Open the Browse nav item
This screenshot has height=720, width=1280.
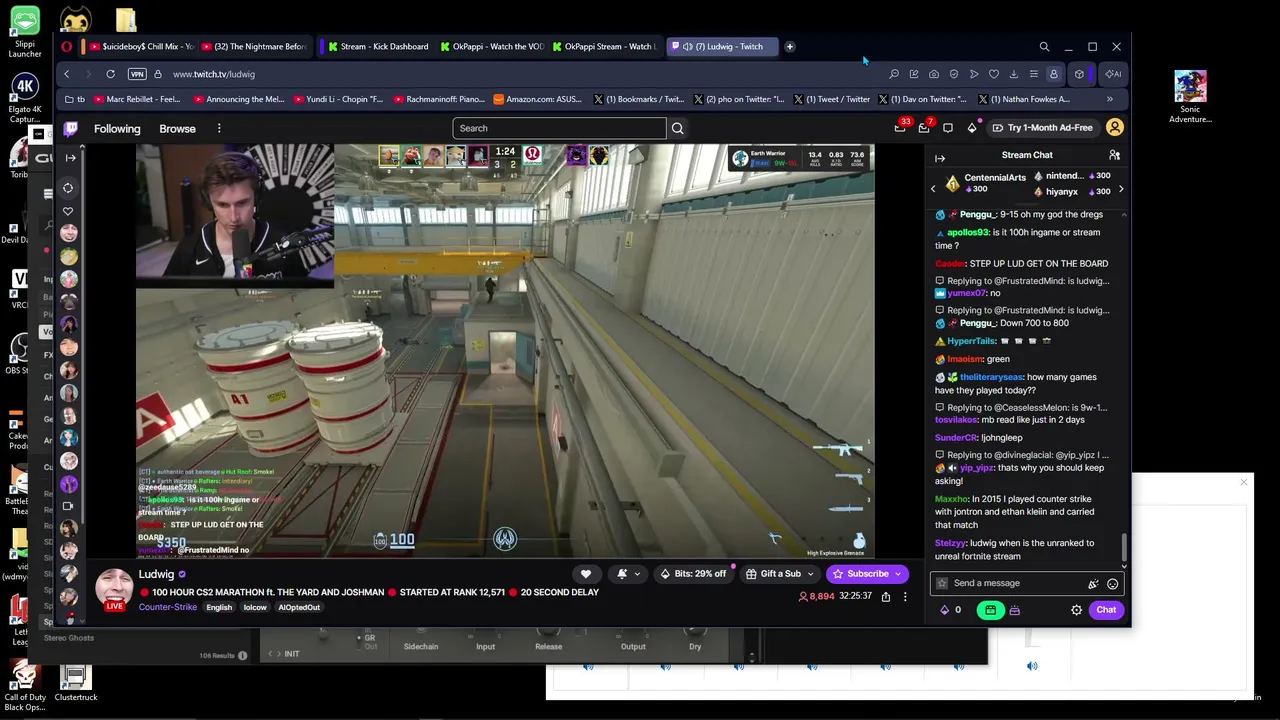(177, 128)
